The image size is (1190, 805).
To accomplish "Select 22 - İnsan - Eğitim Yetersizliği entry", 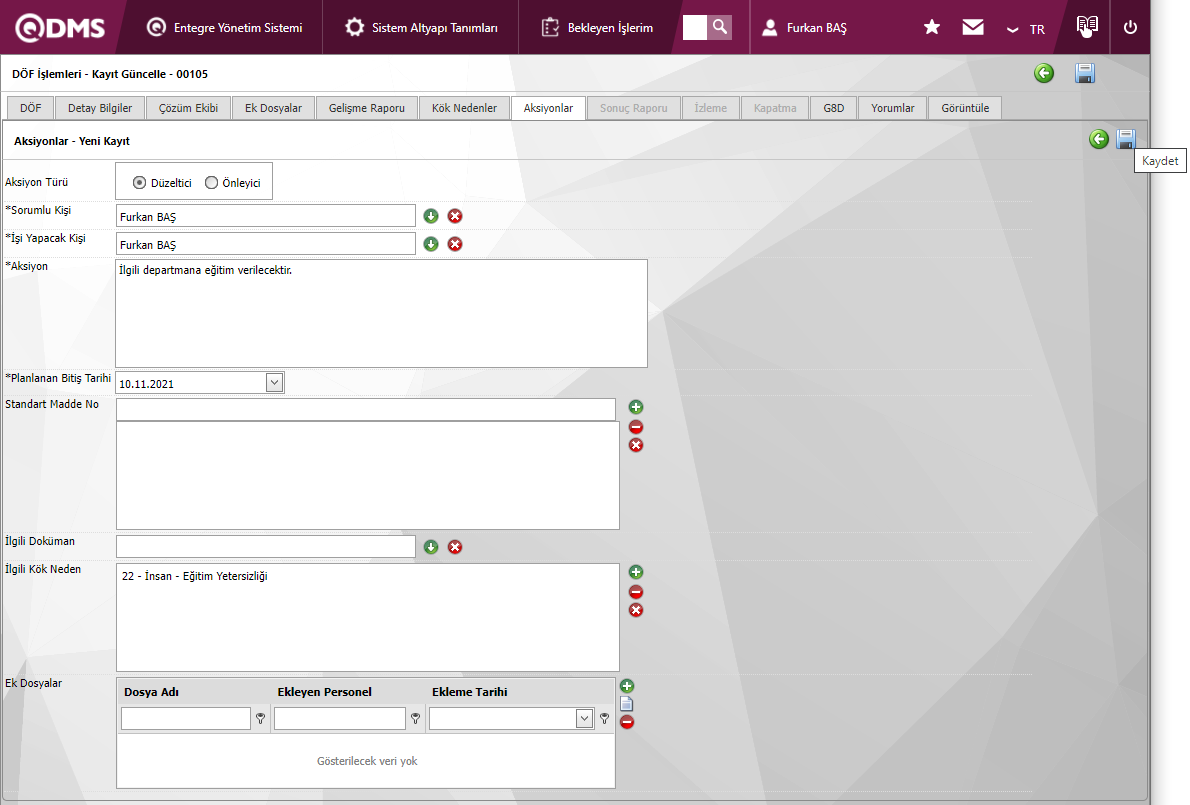I will click(x=194, y=577).
